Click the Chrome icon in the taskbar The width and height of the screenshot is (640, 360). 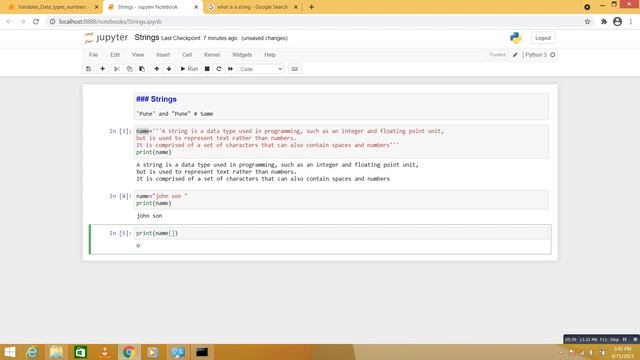click(129, 352)
